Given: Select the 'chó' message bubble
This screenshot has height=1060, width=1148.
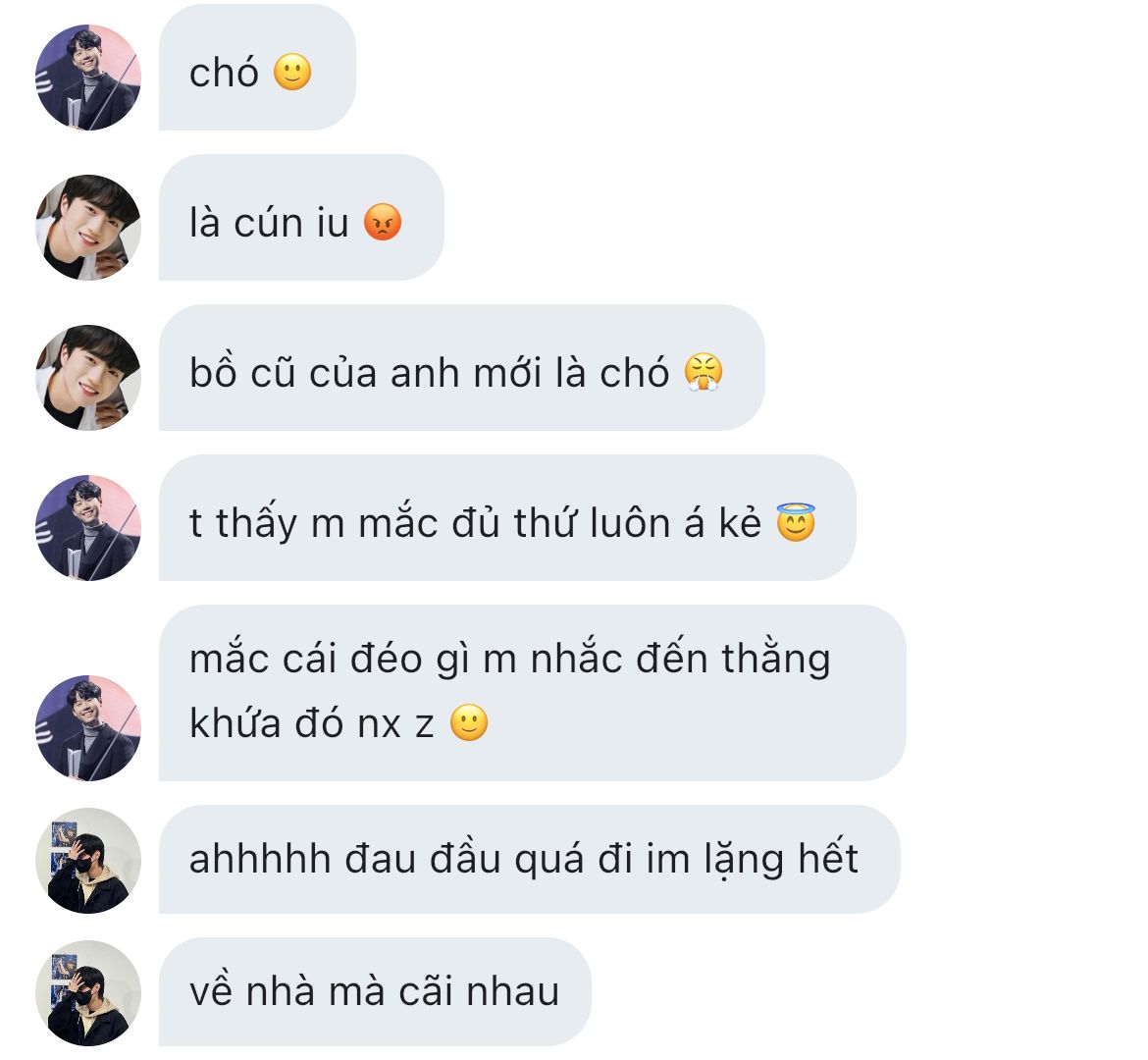Looking at the screenshot, I should 258,68.
